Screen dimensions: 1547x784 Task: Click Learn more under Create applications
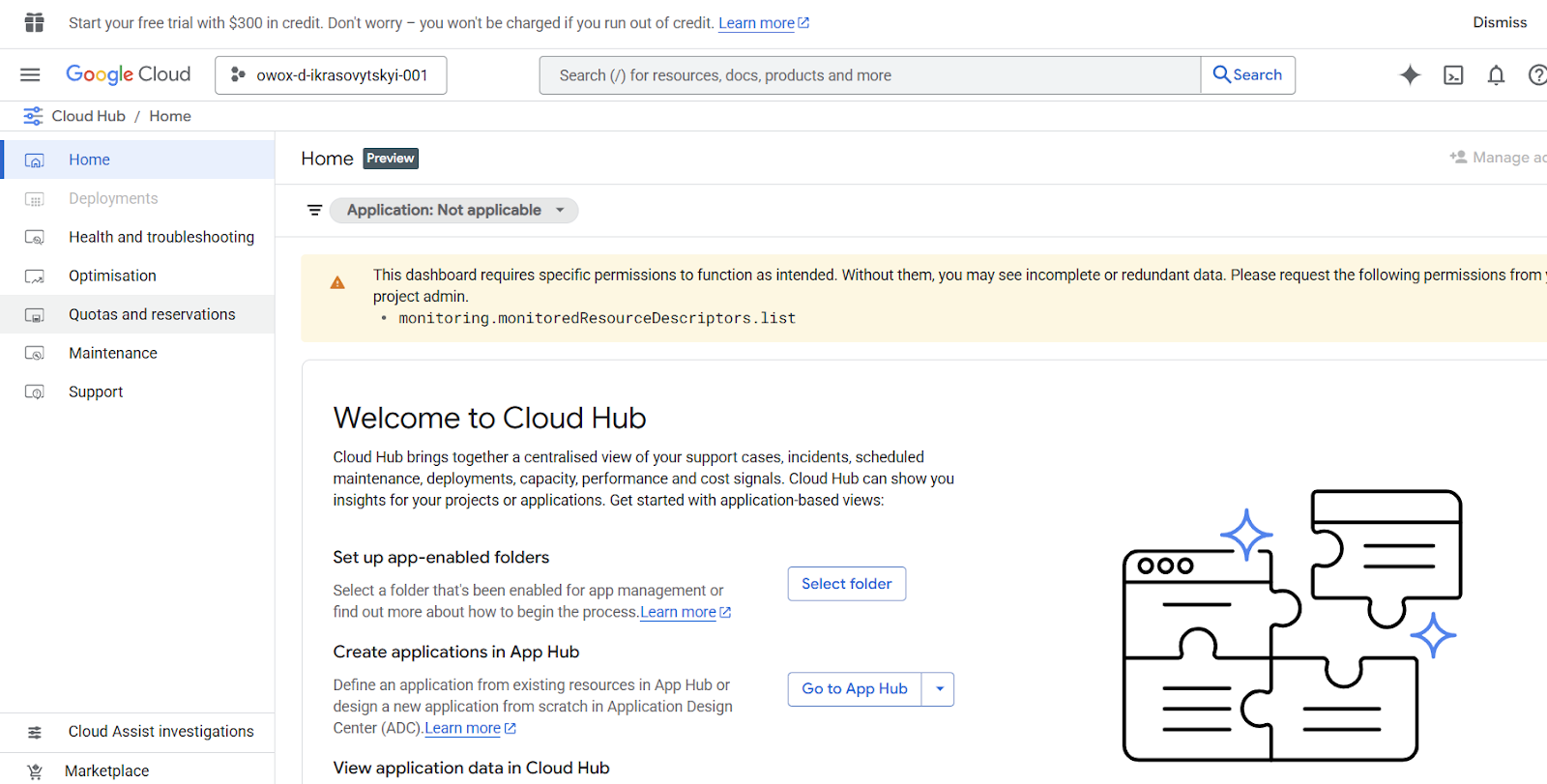pos(470,728)
